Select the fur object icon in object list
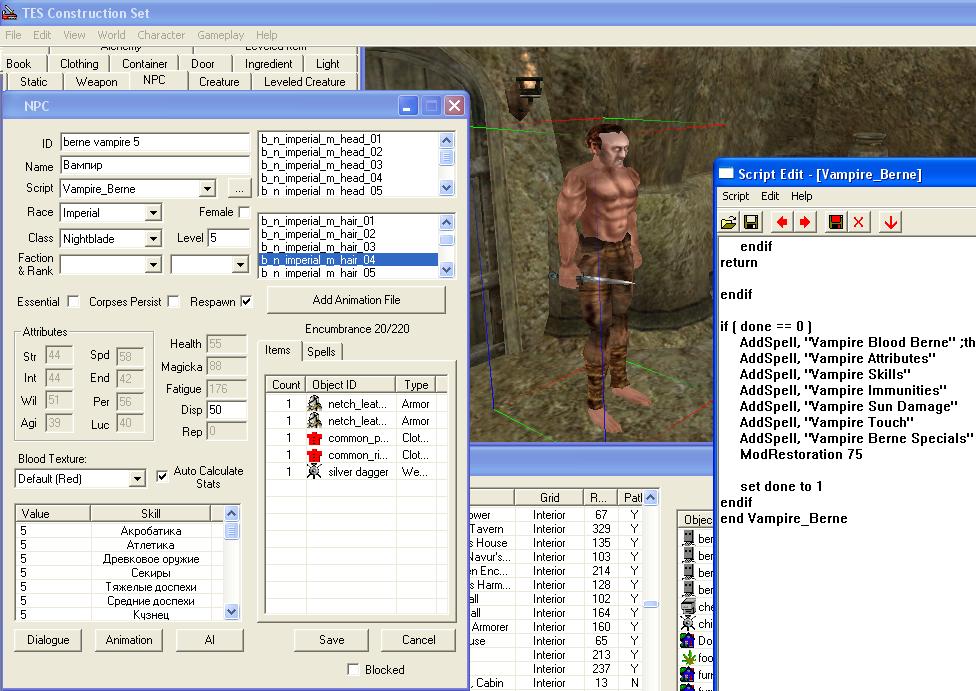The height and width of the screenshot is (691, 976). tap(688, 674)
